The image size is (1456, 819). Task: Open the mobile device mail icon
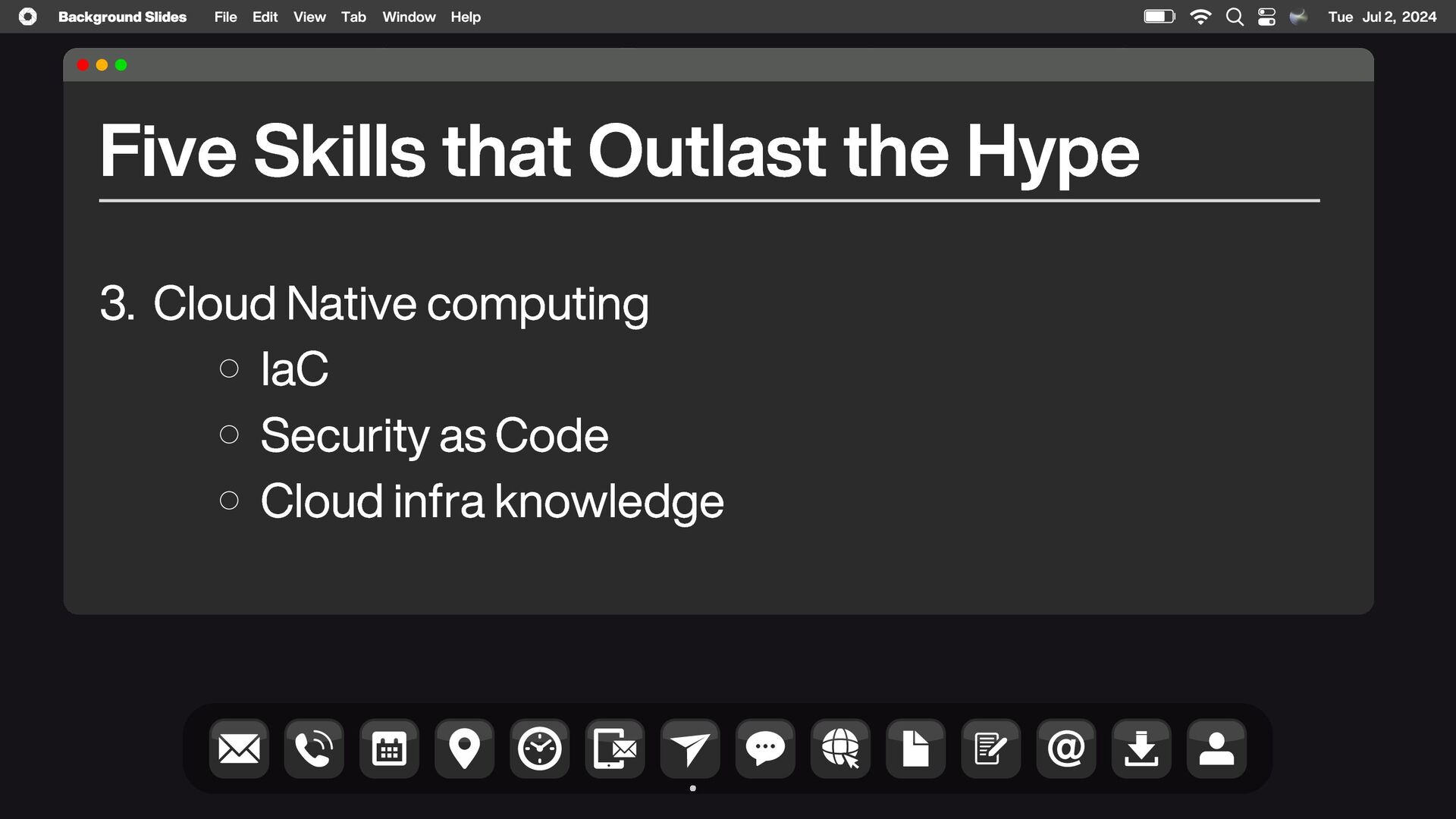pos(615,749)
